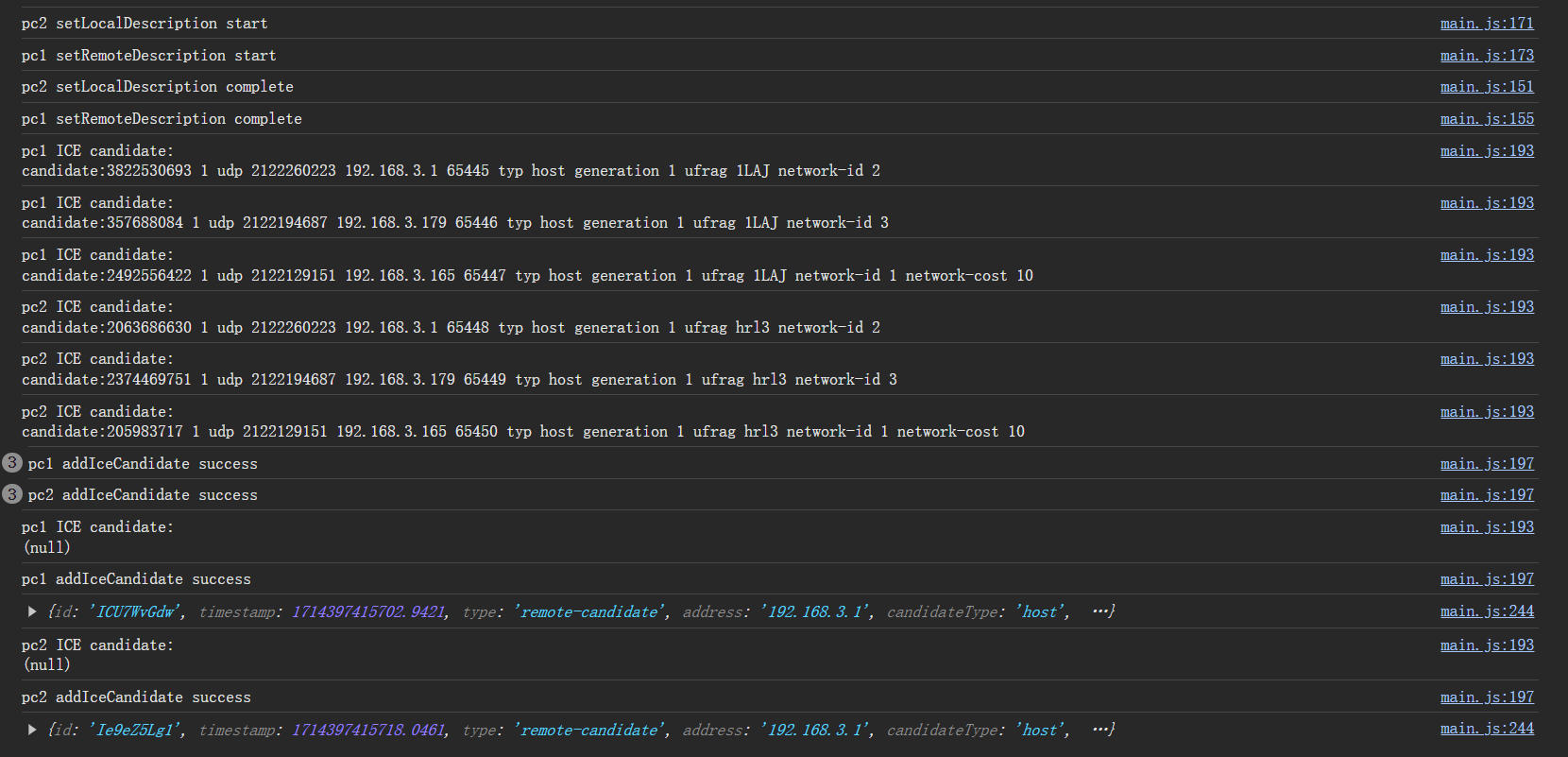
Task: Click repeat count badge on pc1 addIceCandidate
Action: [12, 462]
